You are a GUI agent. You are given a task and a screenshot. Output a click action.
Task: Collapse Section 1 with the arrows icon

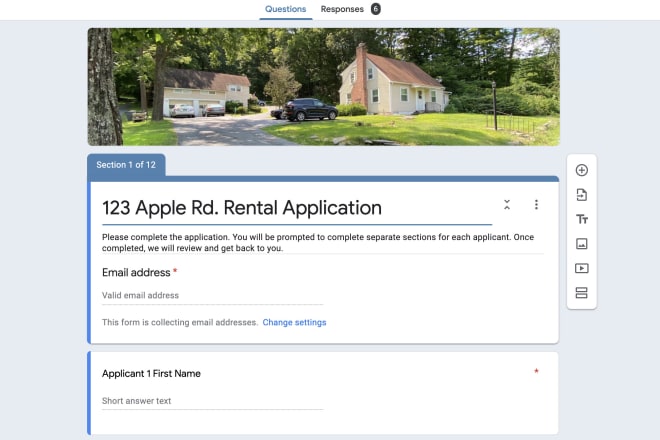tap(507, 205)
